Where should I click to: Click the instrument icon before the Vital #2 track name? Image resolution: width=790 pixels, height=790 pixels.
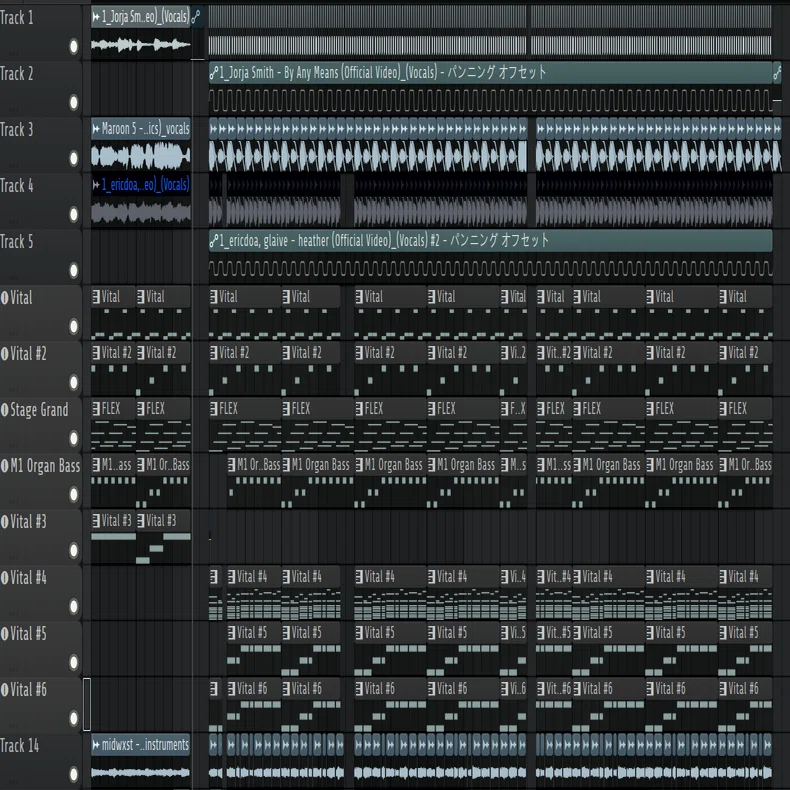pos(5,353)
